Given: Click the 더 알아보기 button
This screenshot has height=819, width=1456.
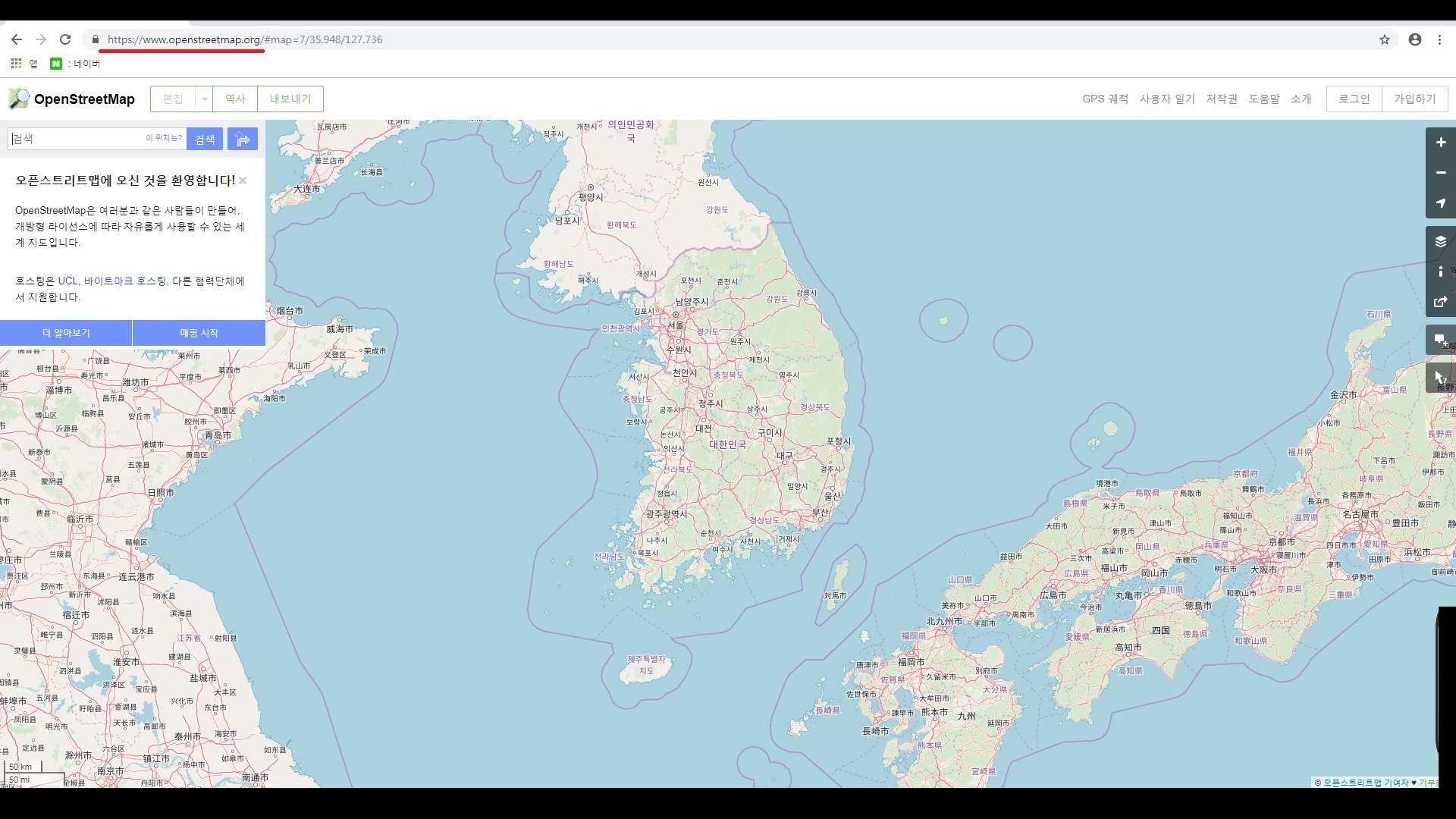Looking at the screenshot, I should (66, 333).
